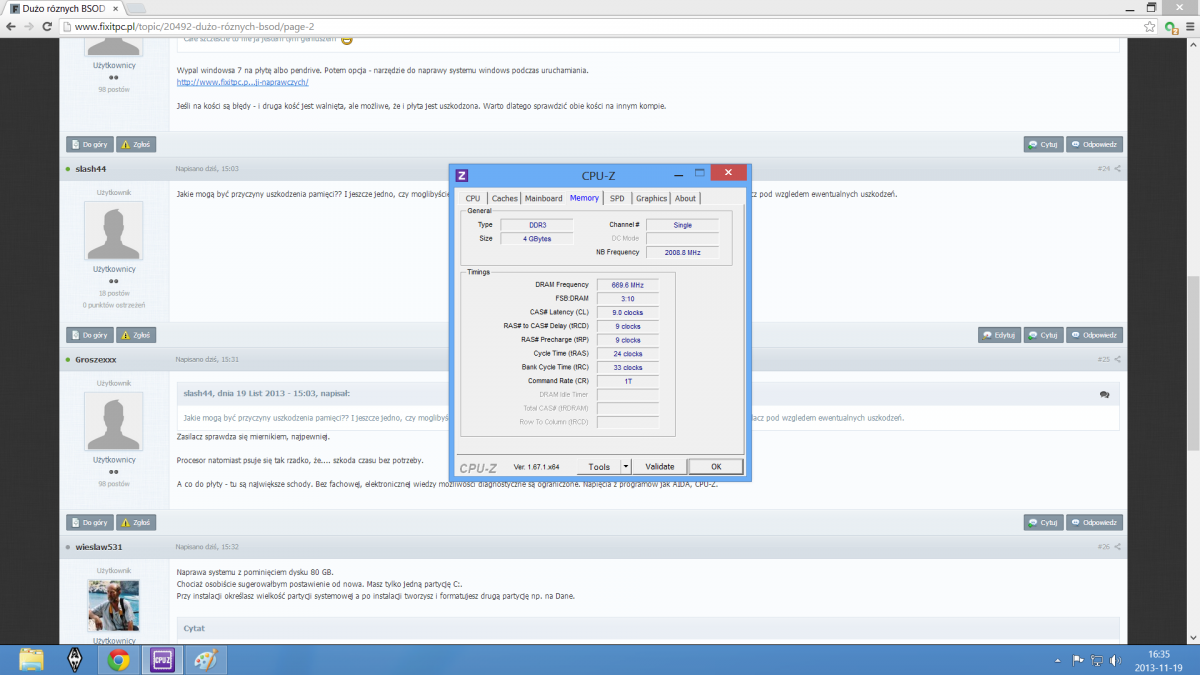Select the Mainboard tab
The width and height of the screenshot is (1200, 675).
544,198
